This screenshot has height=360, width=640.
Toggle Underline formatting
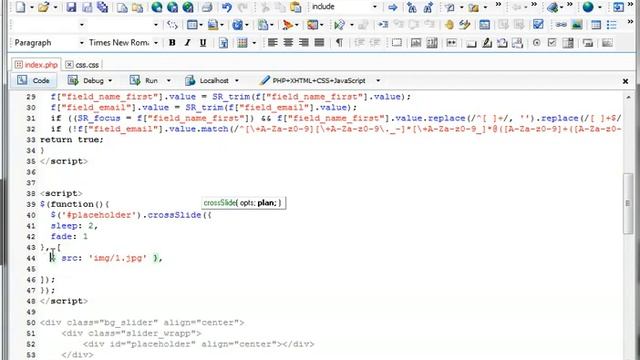[x=203, y=42]
